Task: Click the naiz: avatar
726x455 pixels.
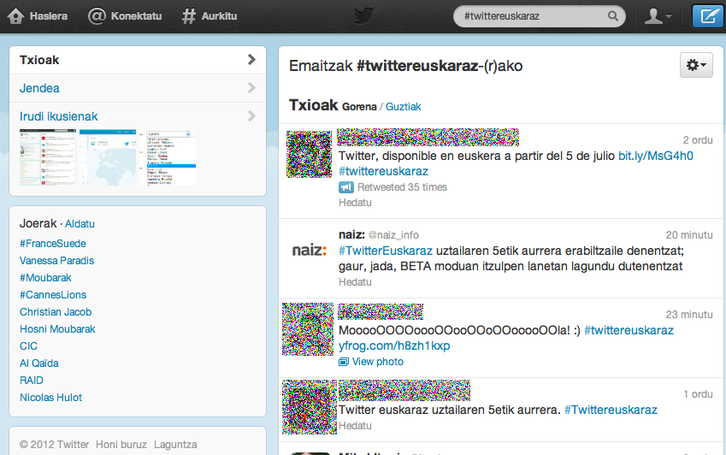Action: tap(309, 250)
